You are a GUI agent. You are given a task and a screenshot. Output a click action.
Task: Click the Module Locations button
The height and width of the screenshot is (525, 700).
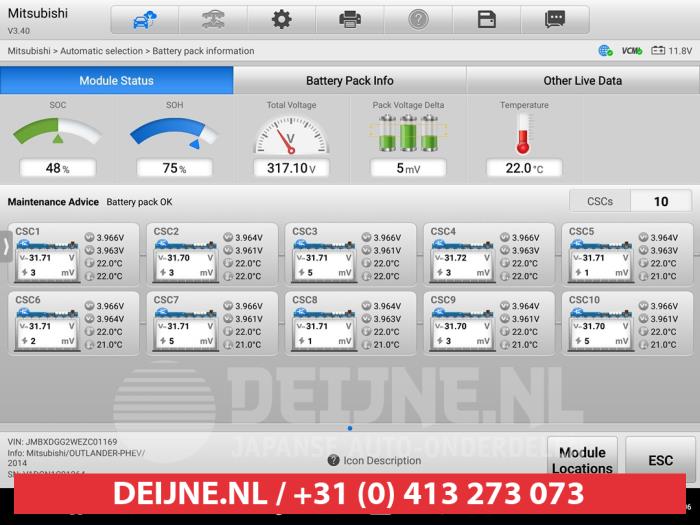tap(582, 460)
